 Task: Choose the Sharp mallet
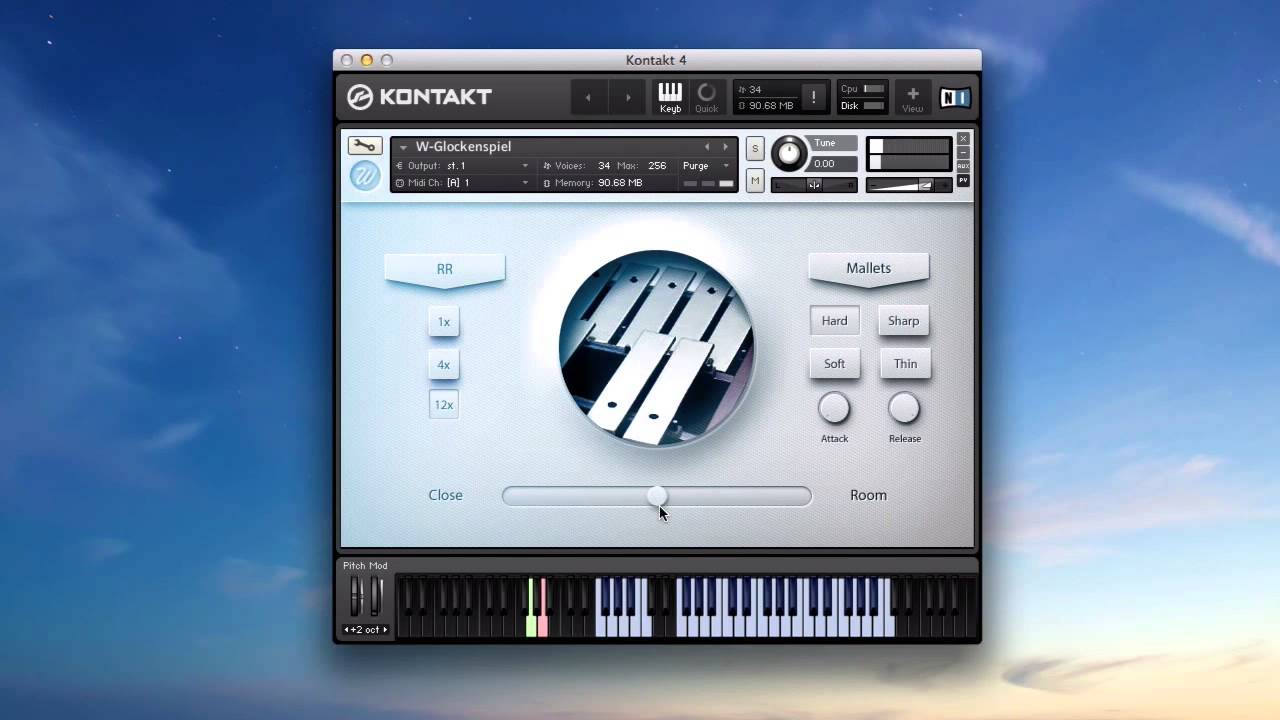point(904,321)
